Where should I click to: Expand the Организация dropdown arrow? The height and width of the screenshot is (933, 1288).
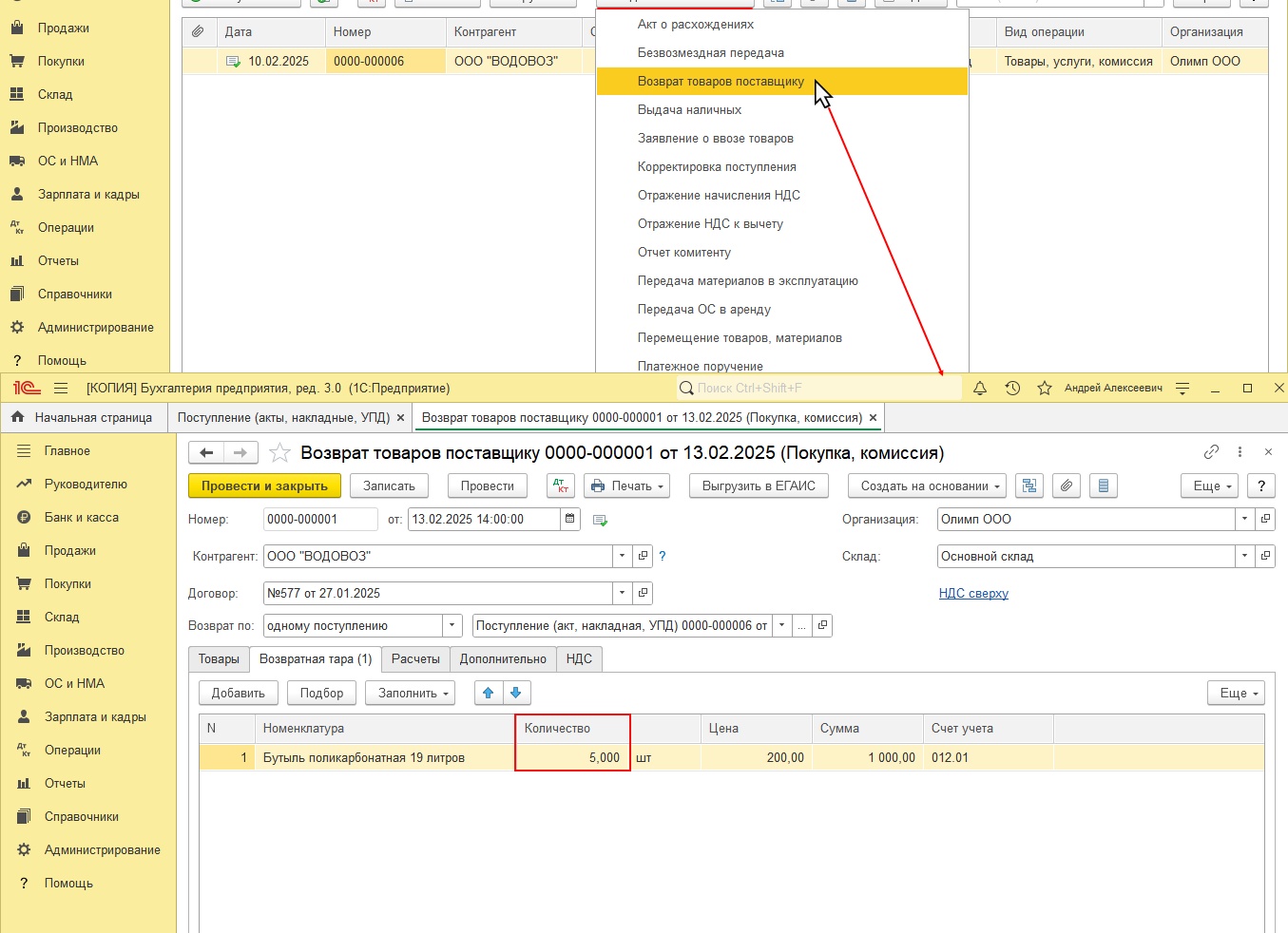pyautogui.click(x=1245, y=519)
